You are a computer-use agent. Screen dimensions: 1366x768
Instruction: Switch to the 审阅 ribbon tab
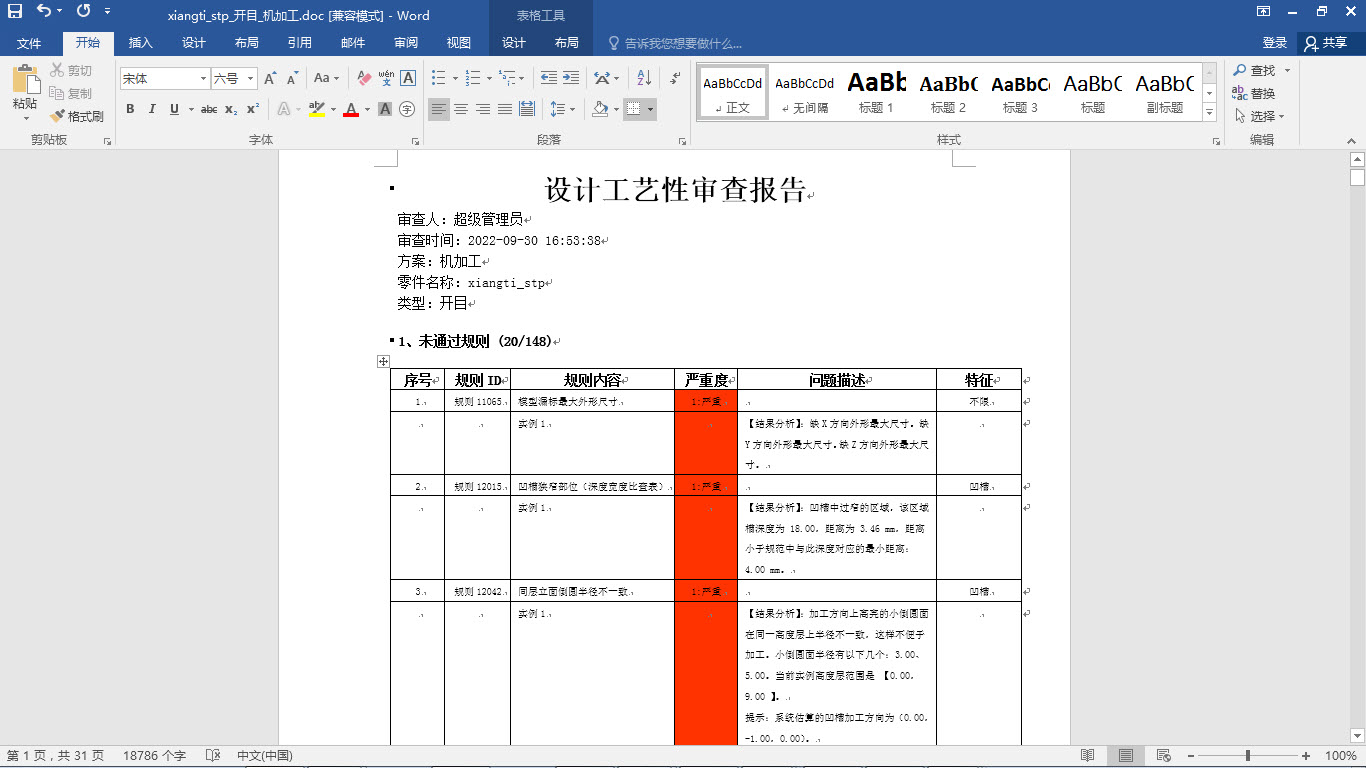click(x=404, y=43)
